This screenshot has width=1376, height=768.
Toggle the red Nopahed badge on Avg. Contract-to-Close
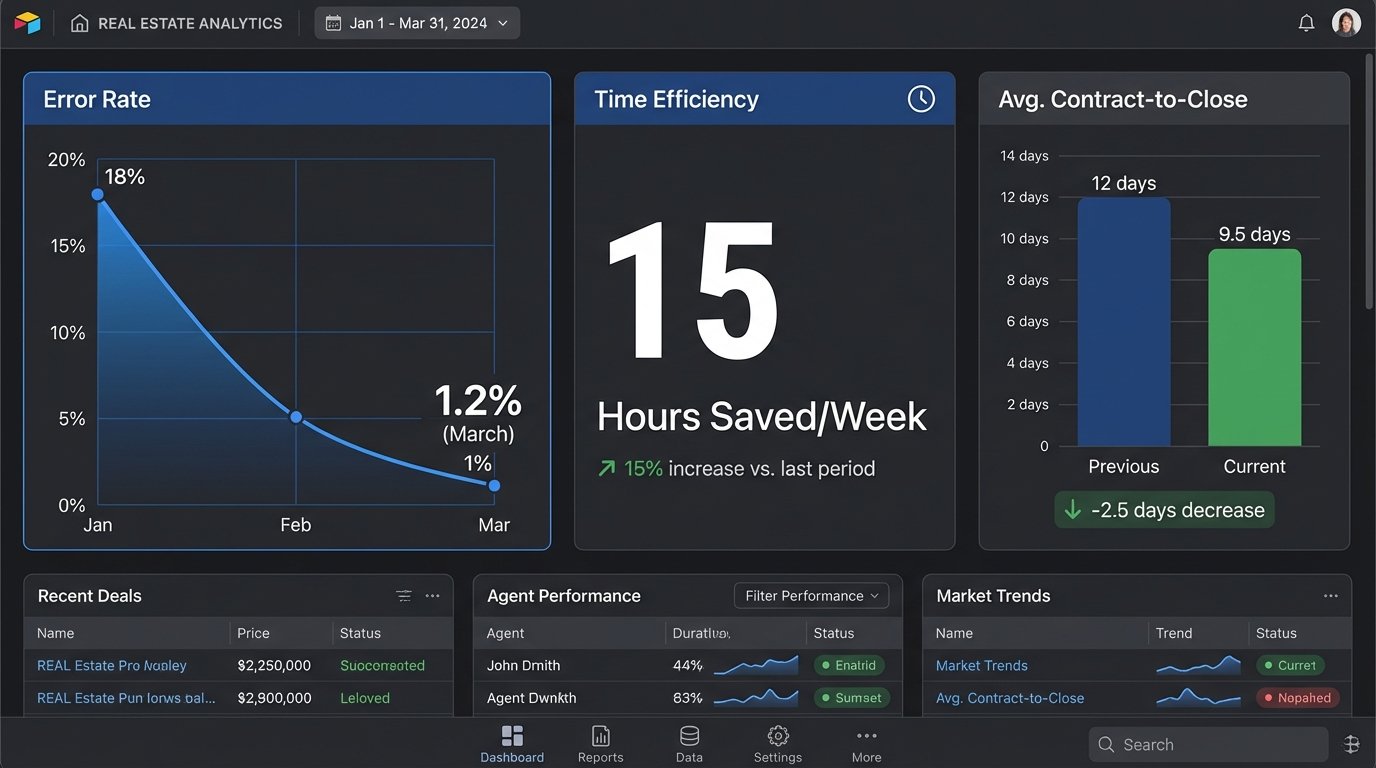[x=1297, y=697]
